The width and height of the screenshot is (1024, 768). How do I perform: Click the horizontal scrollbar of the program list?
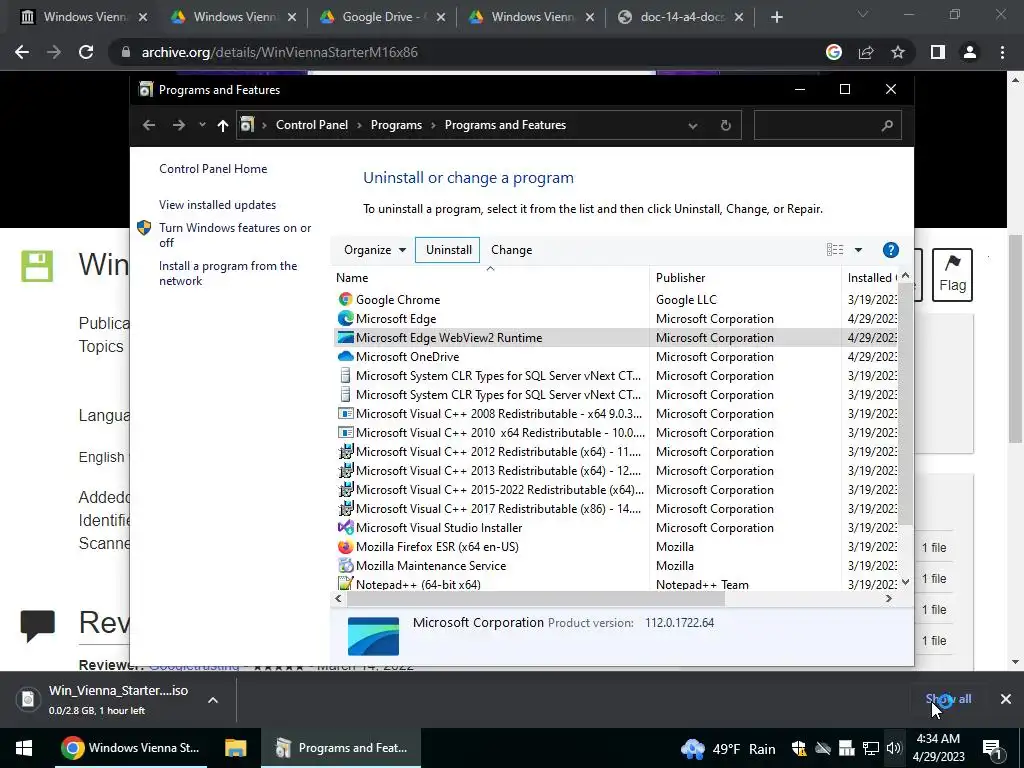pyautogui.click(x=534, y=598)
